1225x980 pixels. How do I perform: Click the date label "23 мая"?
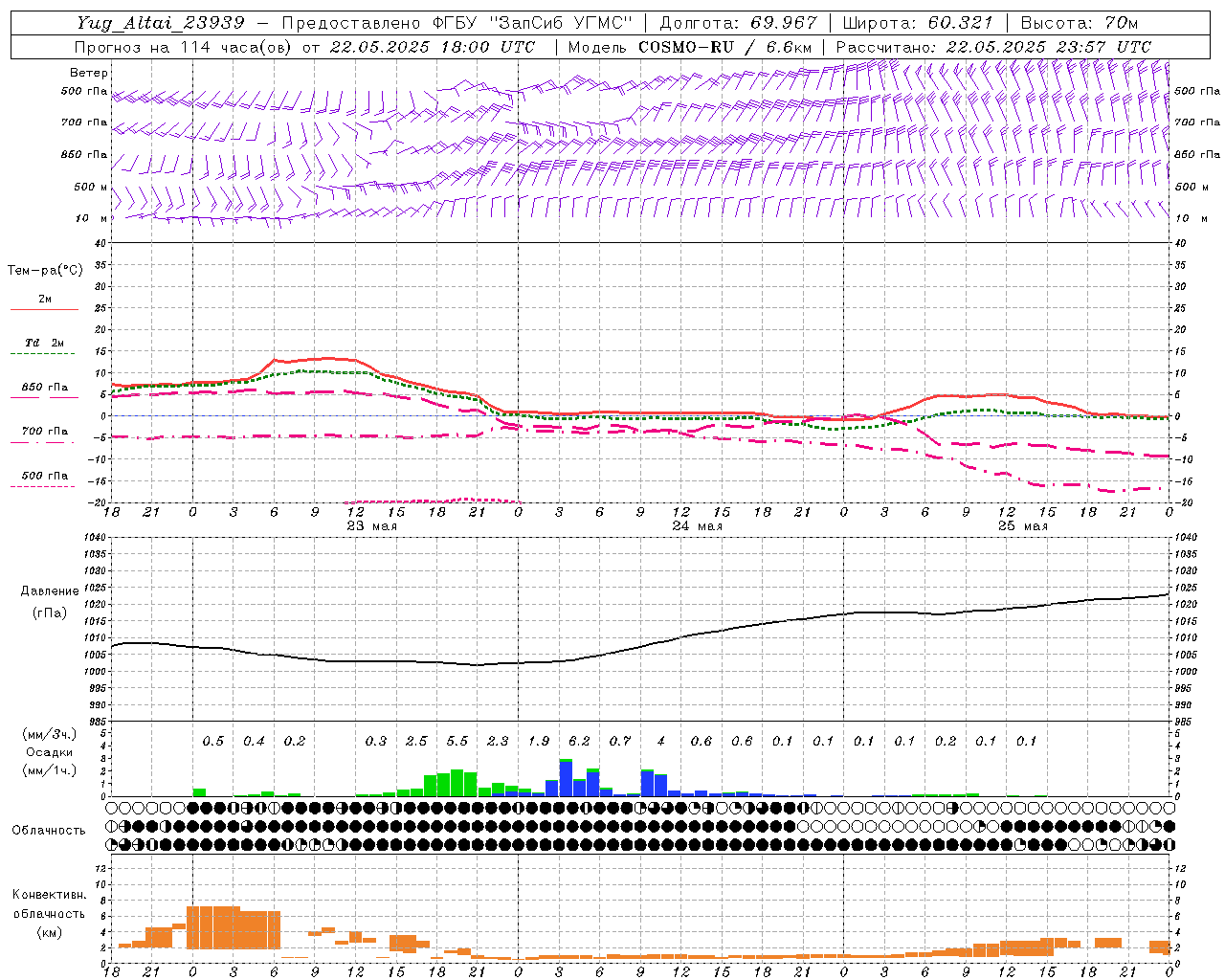371,526
